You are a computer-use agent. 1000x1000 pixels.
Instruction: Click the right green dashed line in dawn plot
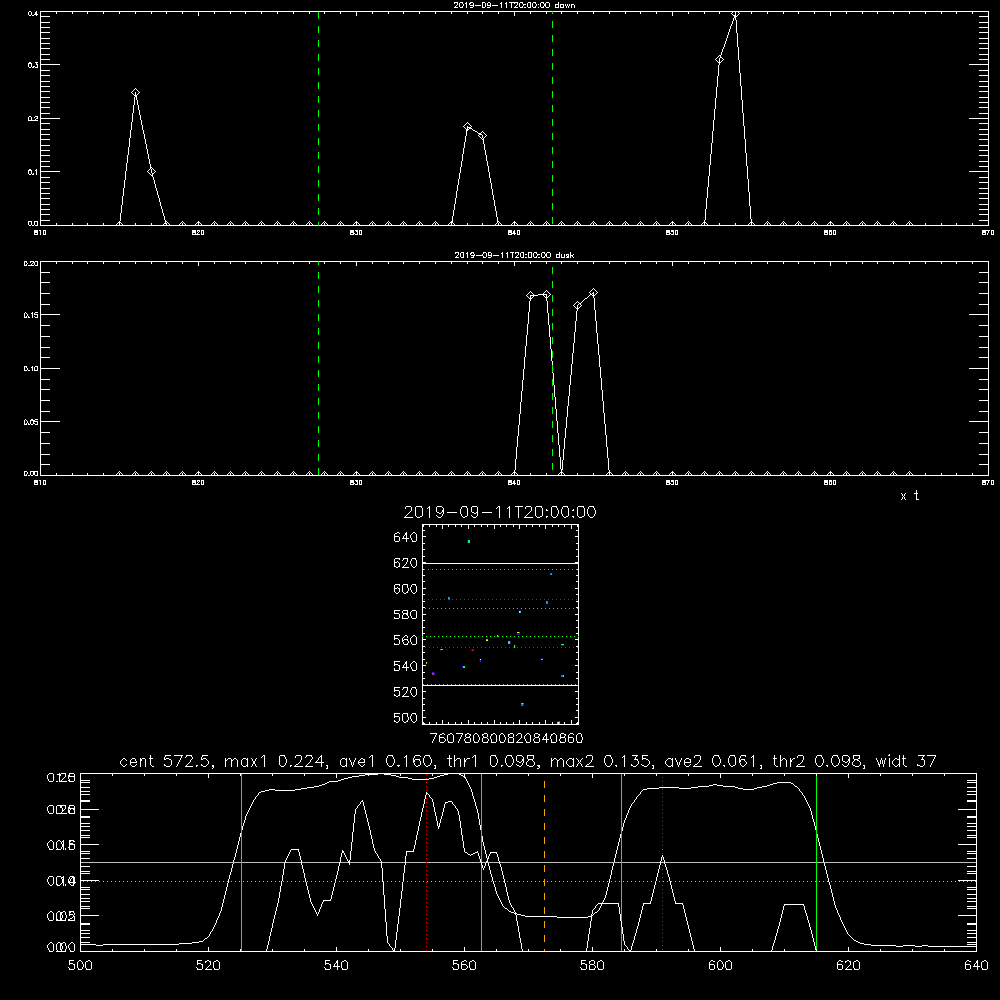point(552,118)
